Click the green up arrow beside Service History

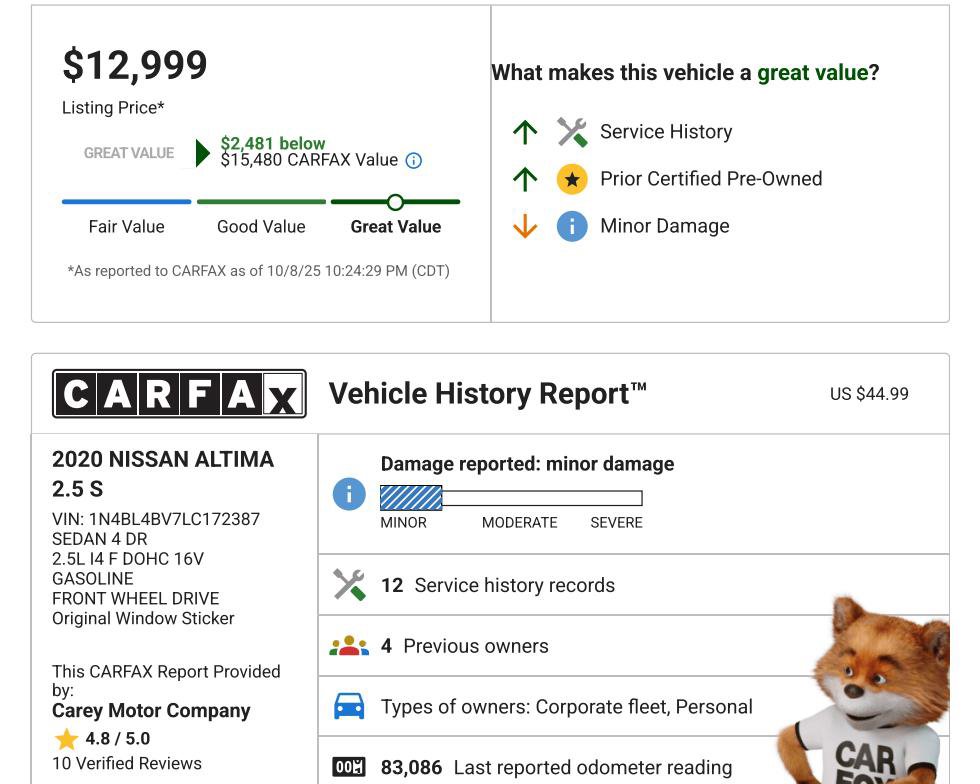(x=524, y=131)
